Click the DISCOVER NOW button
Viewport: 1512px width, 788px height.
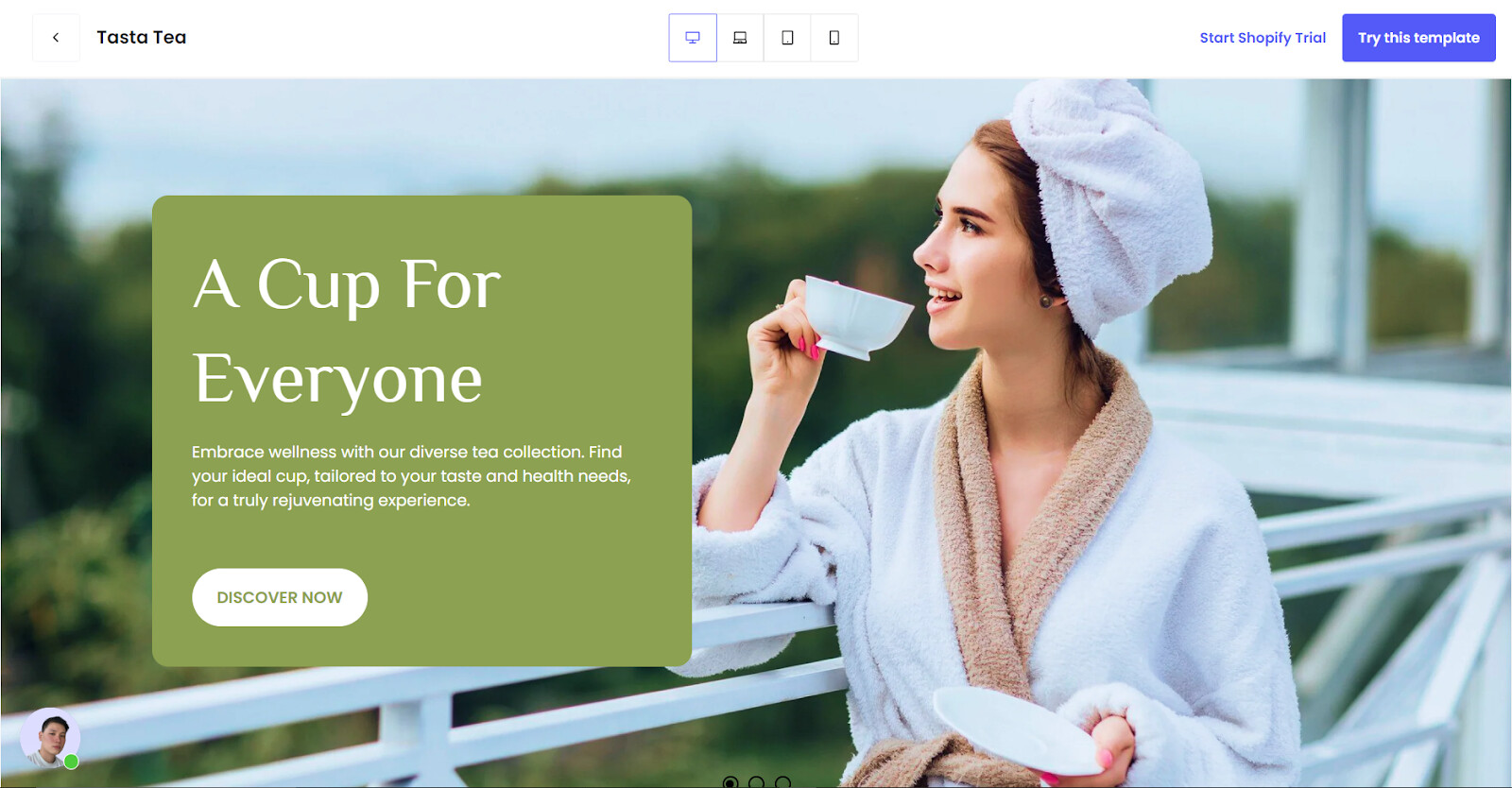tap(280, 597)
